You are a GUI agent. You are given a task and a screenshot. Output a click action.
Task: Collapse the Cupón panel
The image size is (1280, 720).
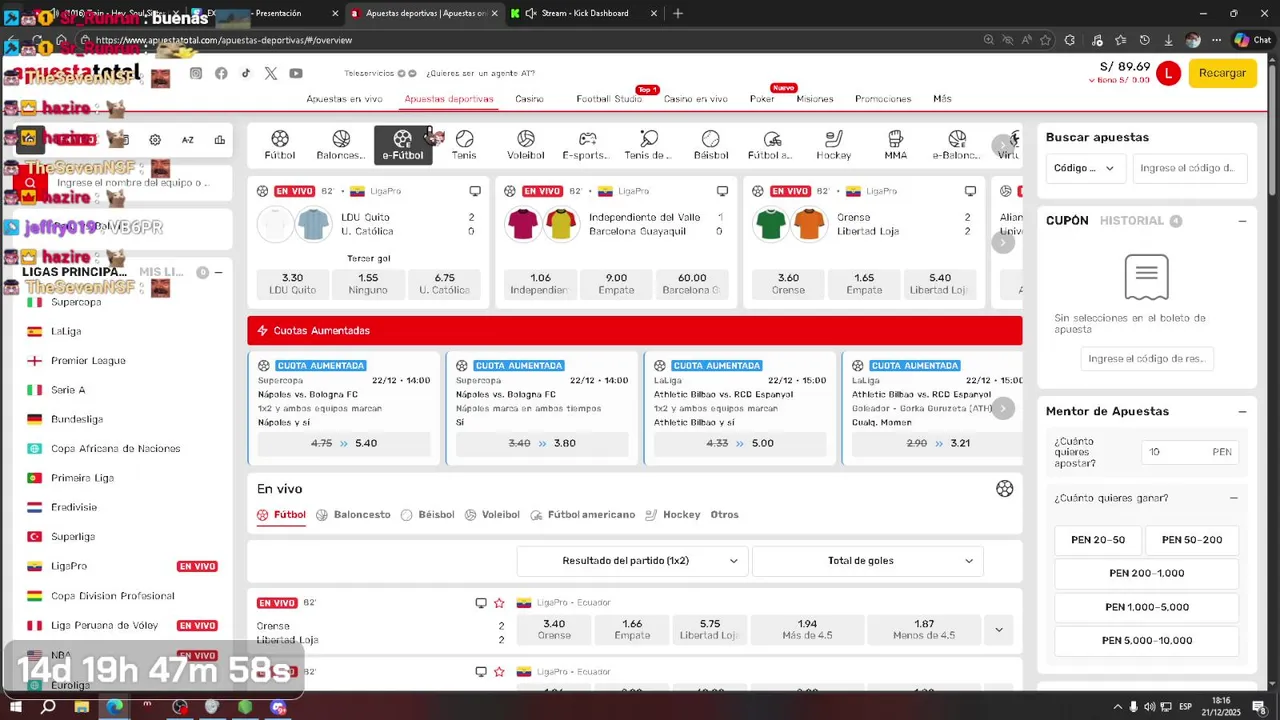point(1242,221)
